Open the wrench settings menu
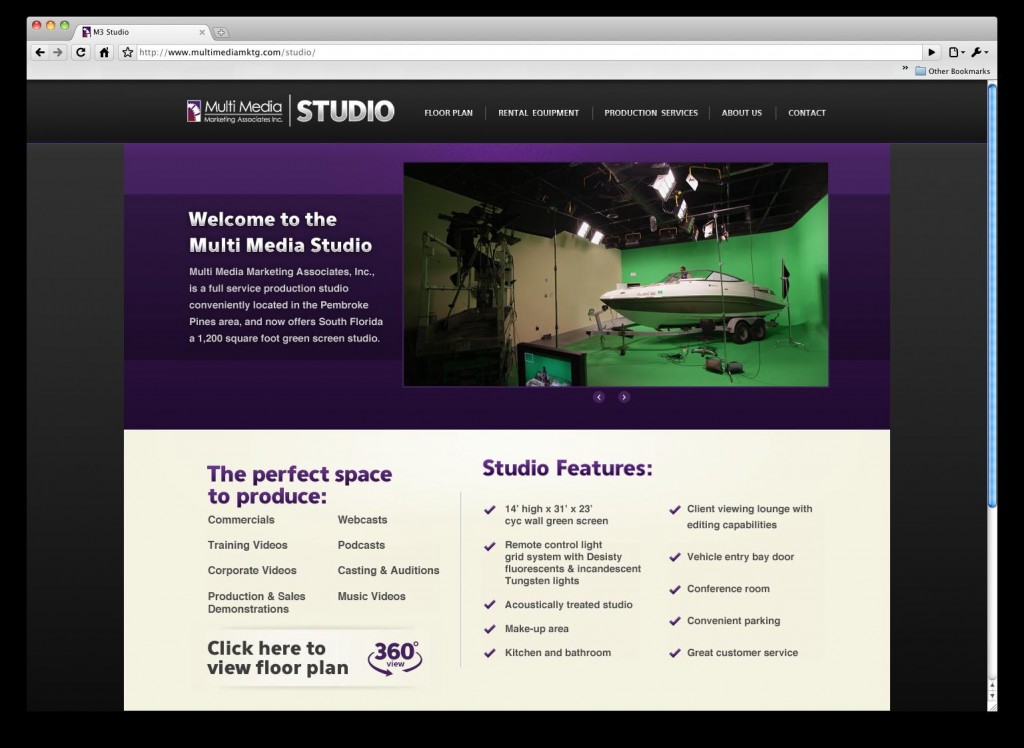 click(x=980, y=52)
